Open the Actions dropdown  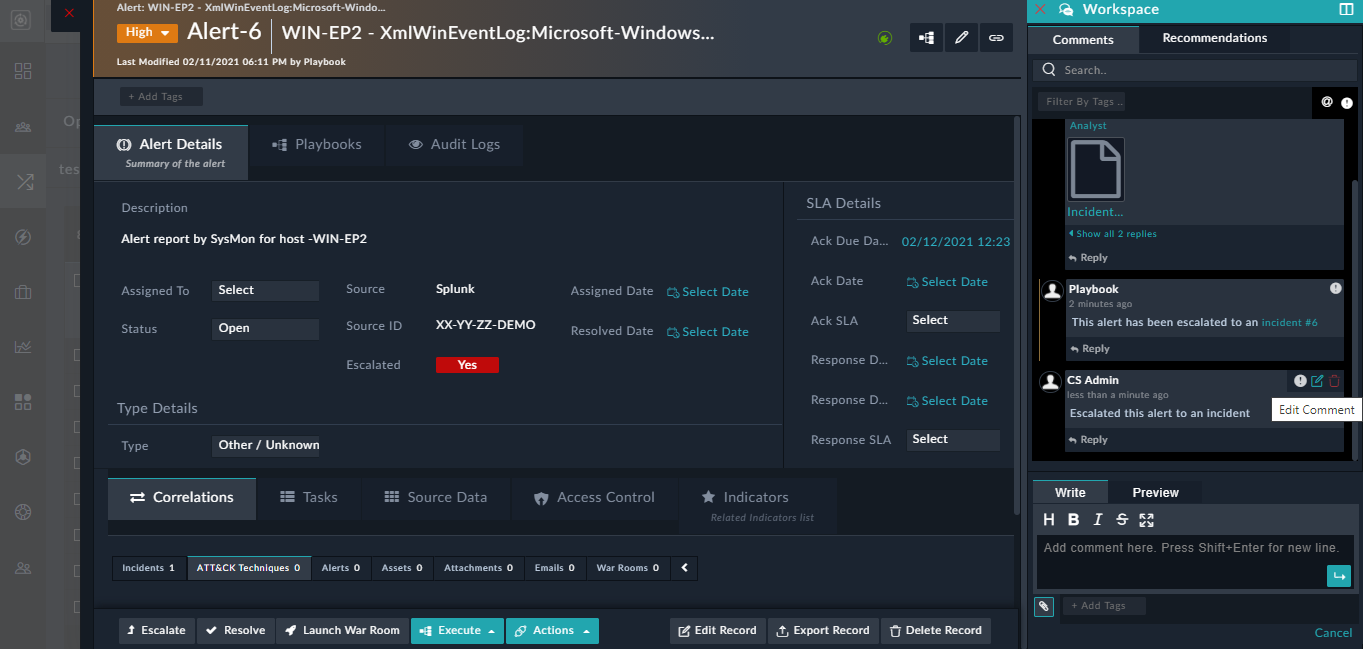(x=552, y=630)
